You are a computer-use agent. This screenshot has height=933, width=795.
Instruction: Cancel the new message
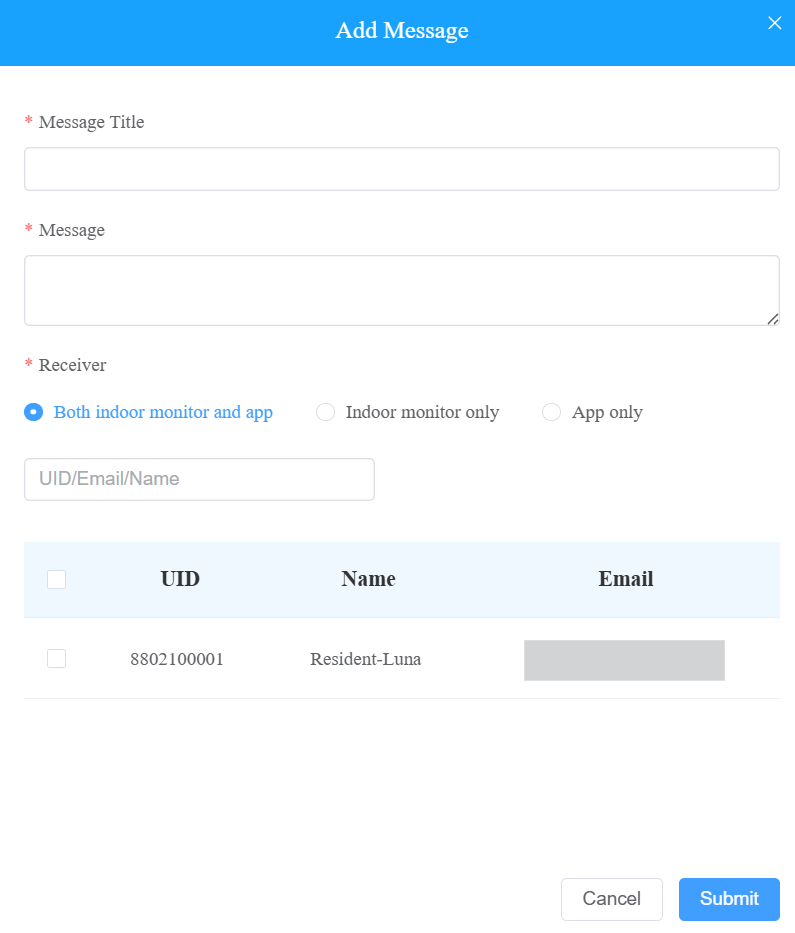click(x=612, y=898)
